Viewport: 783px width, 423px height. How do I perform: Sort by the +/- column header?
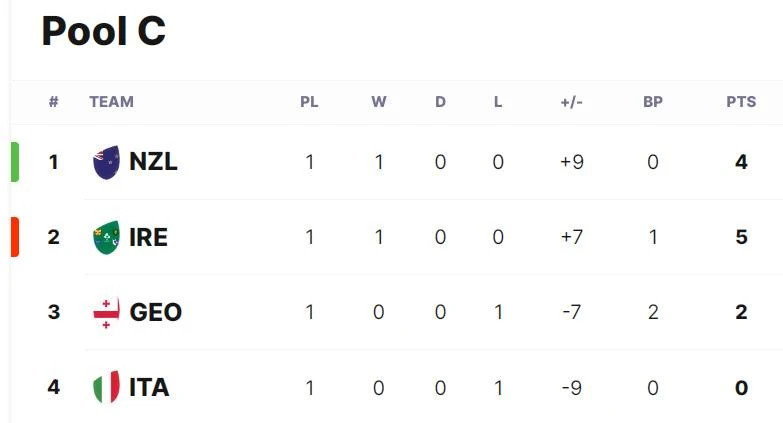[x=571, y=102]
